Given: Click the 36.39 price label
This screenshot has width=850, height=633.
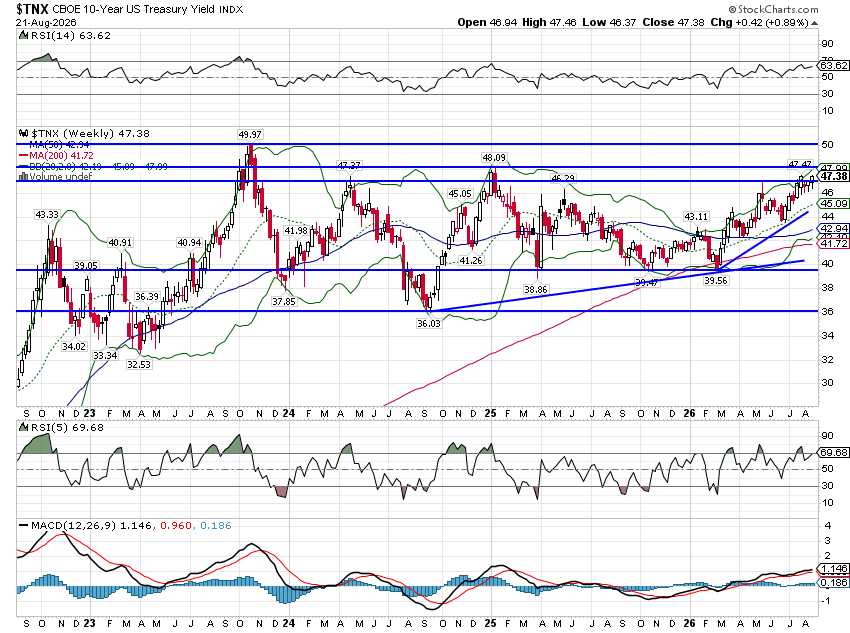Looking at the screenshot, I should click(x=147, y=297).
